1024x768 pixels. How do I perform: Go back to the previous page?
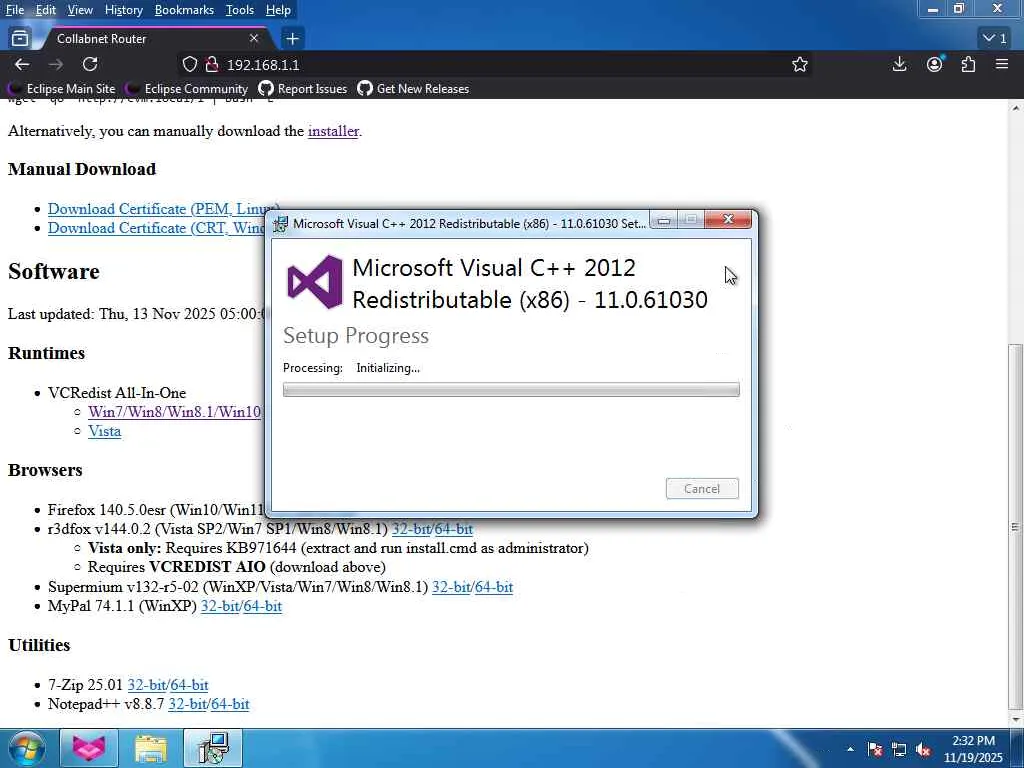click(x=22, y=64)
